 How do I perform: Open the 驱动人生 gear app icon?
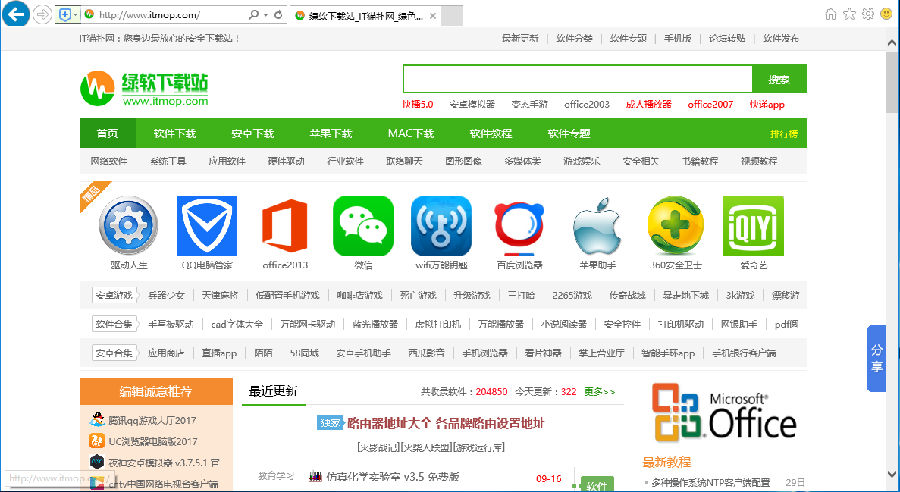tap(129, 226)
